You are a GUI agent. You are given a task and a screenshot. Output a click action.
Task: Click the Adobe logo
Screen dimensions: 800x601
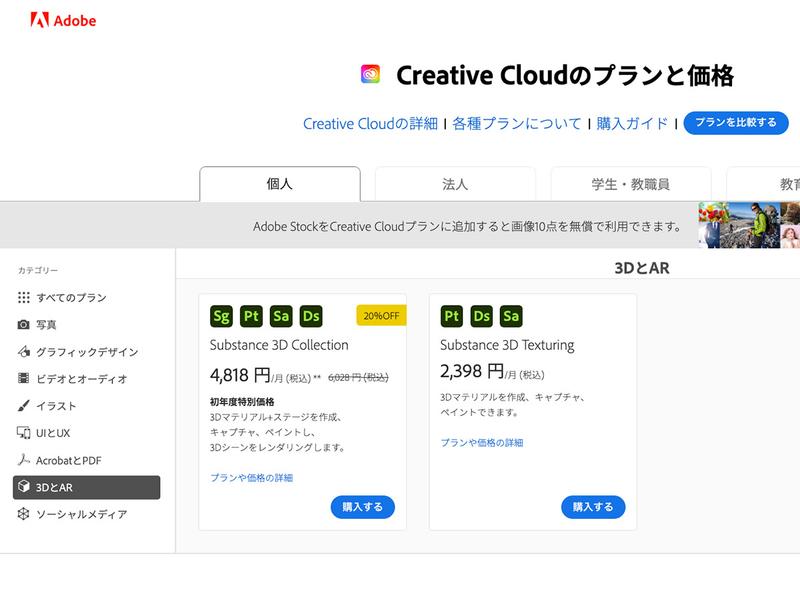[63, 20]
